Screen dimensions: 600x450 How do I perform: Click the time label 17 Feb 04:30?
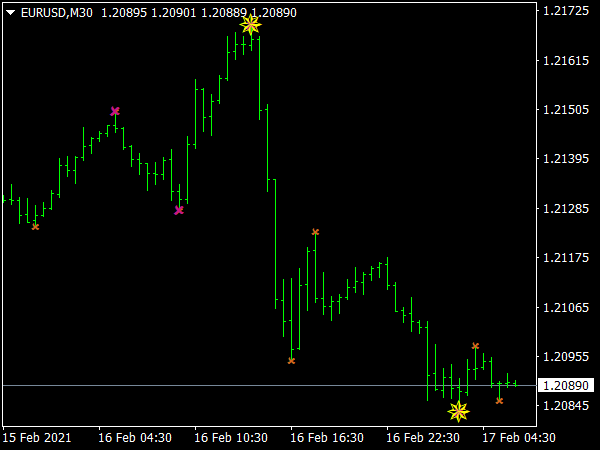tap(519, 437)
